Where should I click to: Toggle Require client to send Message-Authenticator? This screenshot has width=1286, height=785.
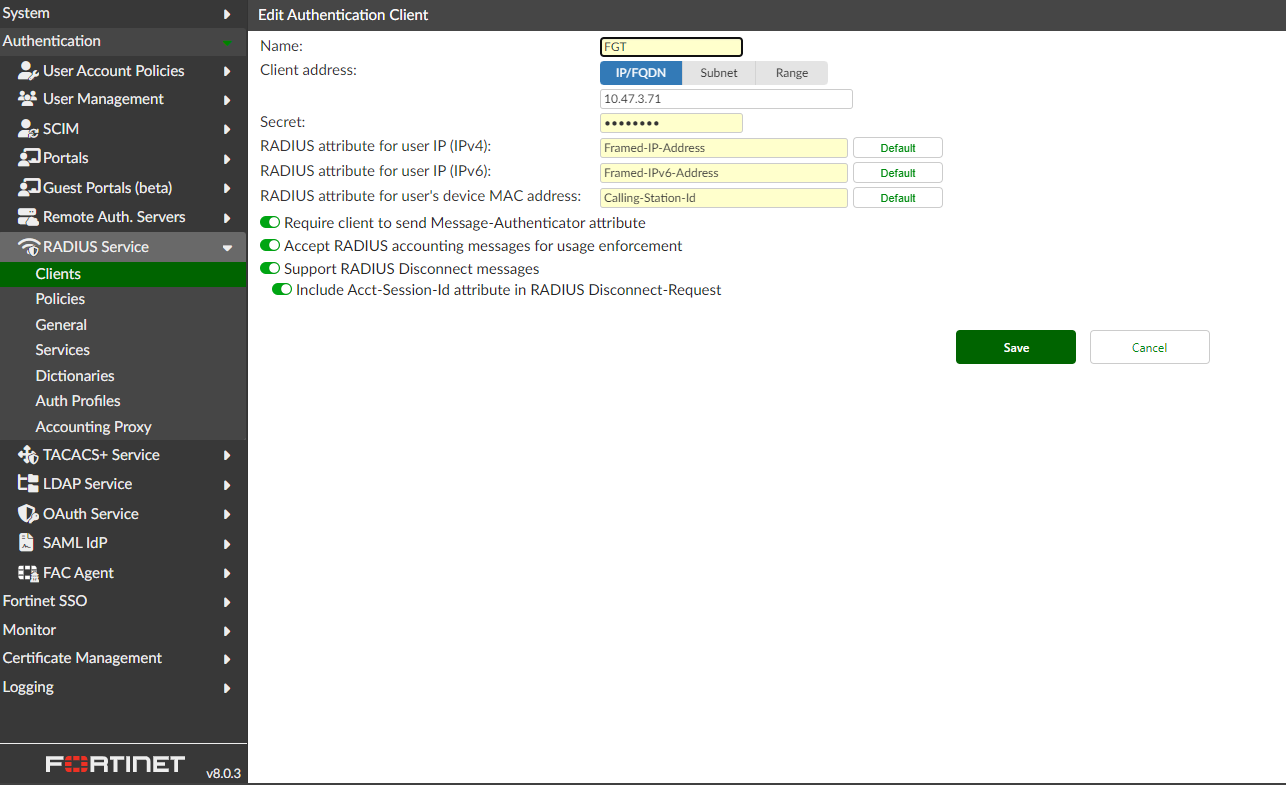click(270, 223)
